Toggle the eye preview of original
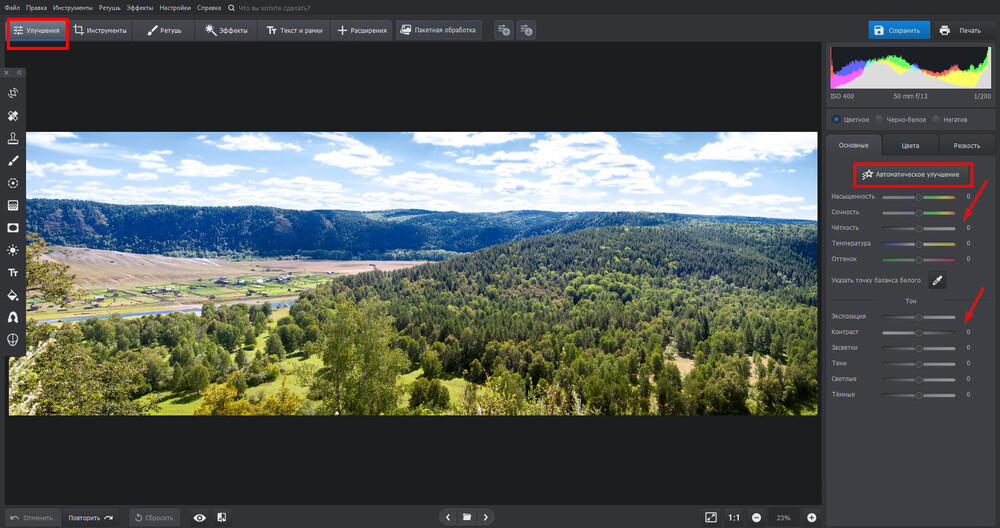 click(200, 517)
